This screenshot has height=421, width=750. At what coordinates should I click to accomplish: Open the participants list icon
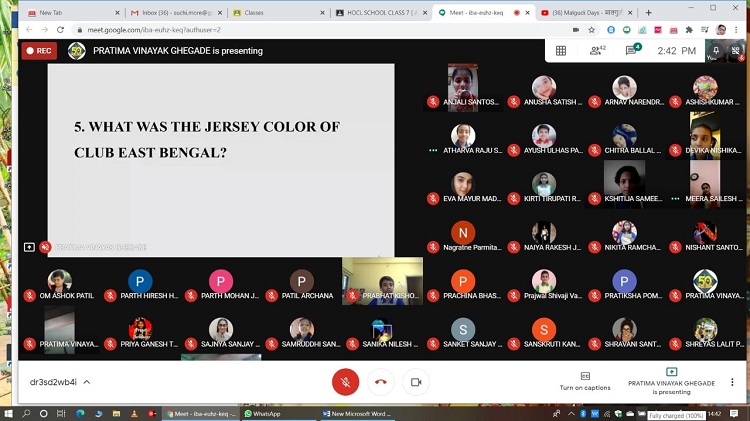coord(597,50)
